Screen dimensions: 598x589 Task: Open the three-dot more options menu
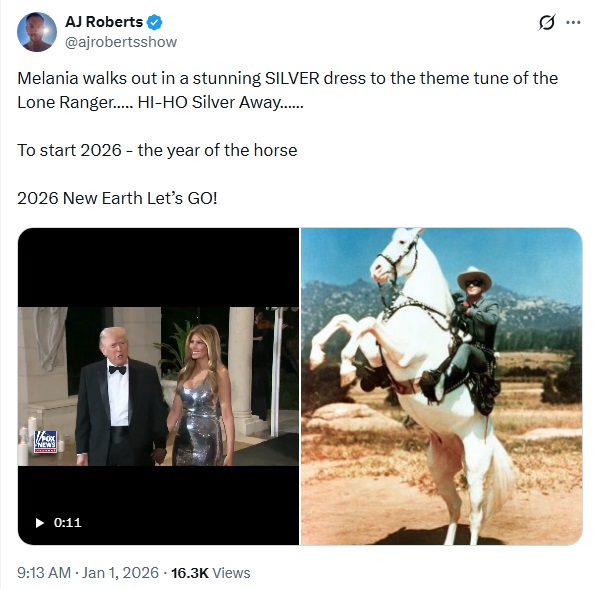pos(573,23)
